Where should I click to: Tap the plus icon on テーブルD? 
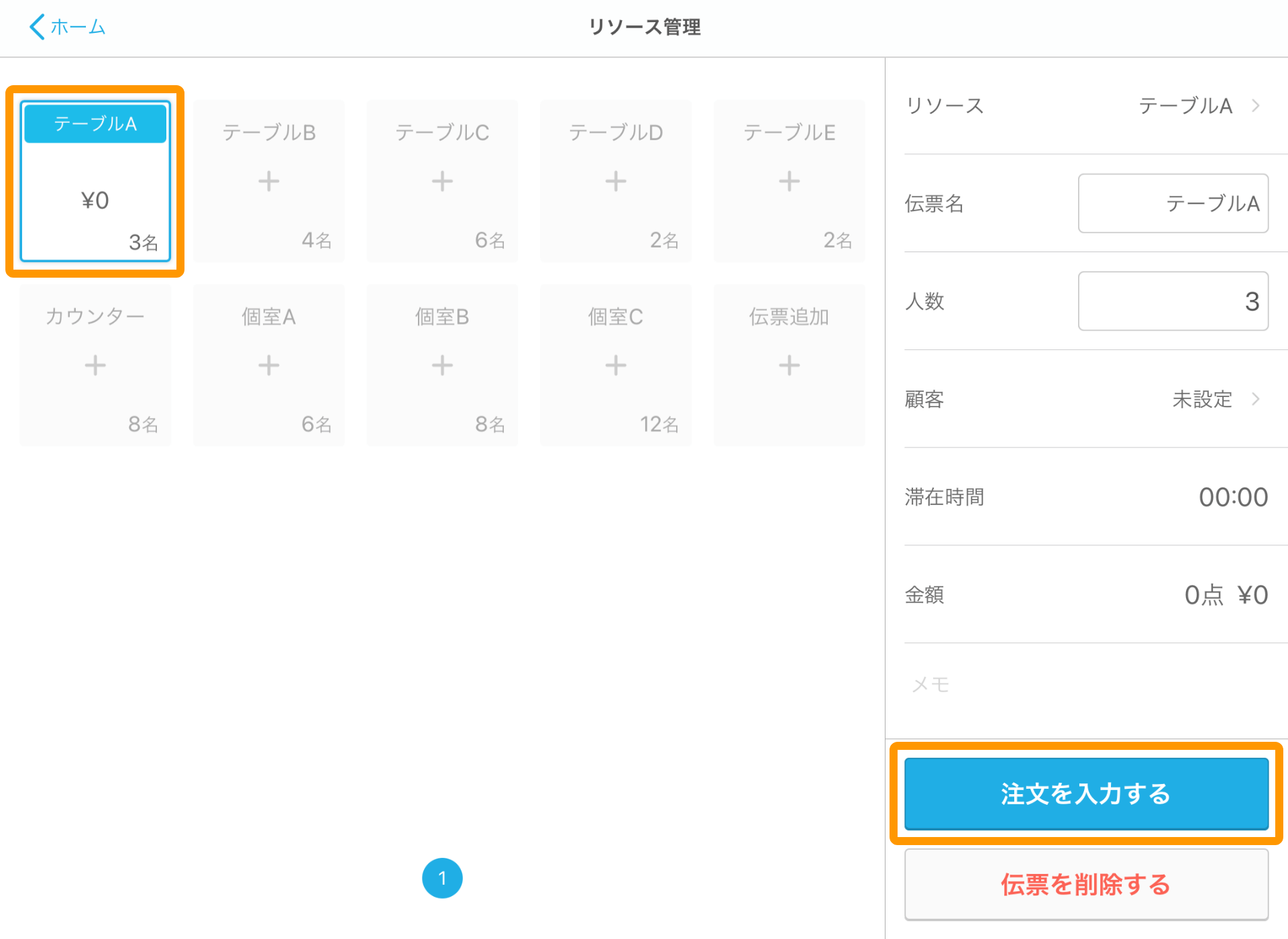click(x=614, y=180)
